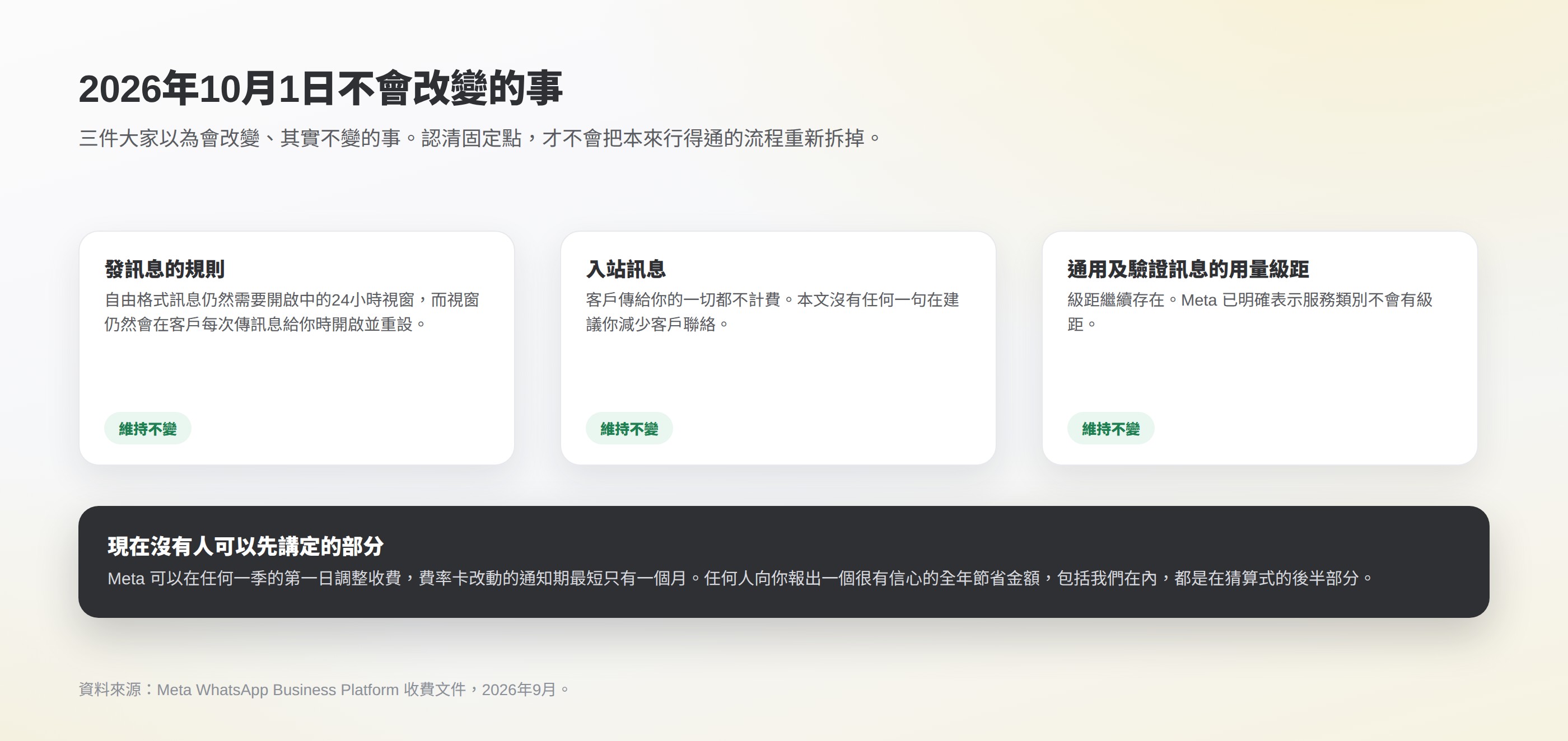Click the description starting 自由格式訊息仍然需要

point(292,312)
